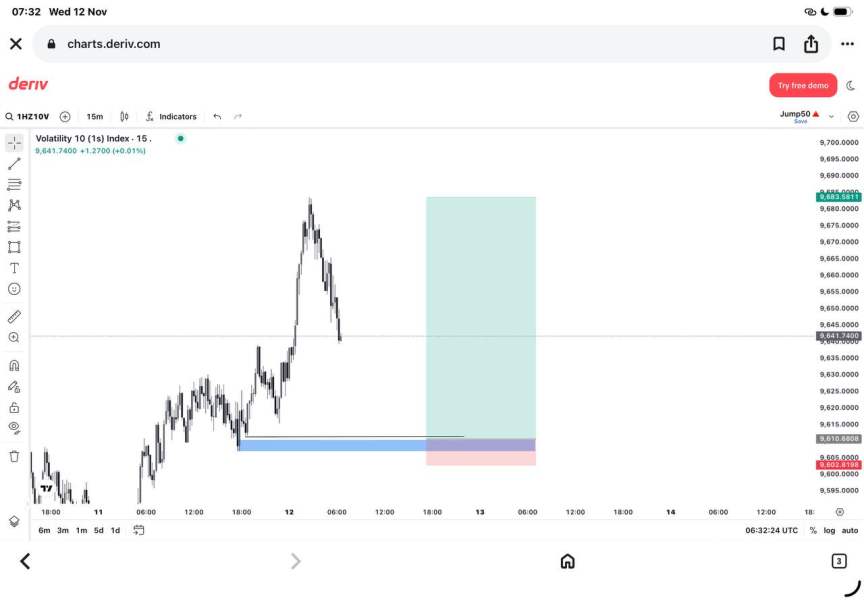Switch to 1m date range

(x=81, y=530)
